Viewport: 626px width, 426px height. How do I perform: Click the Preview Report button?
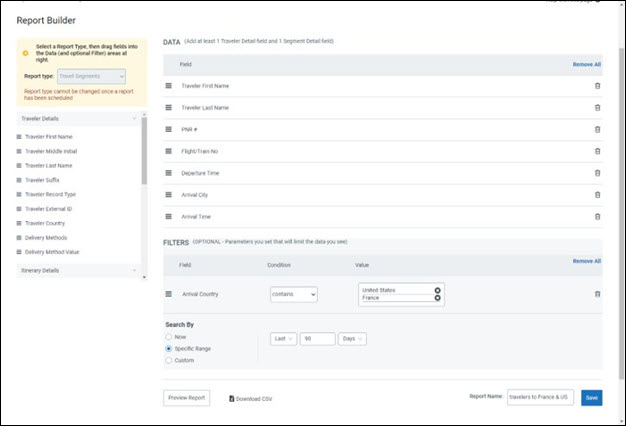(187, 398)
